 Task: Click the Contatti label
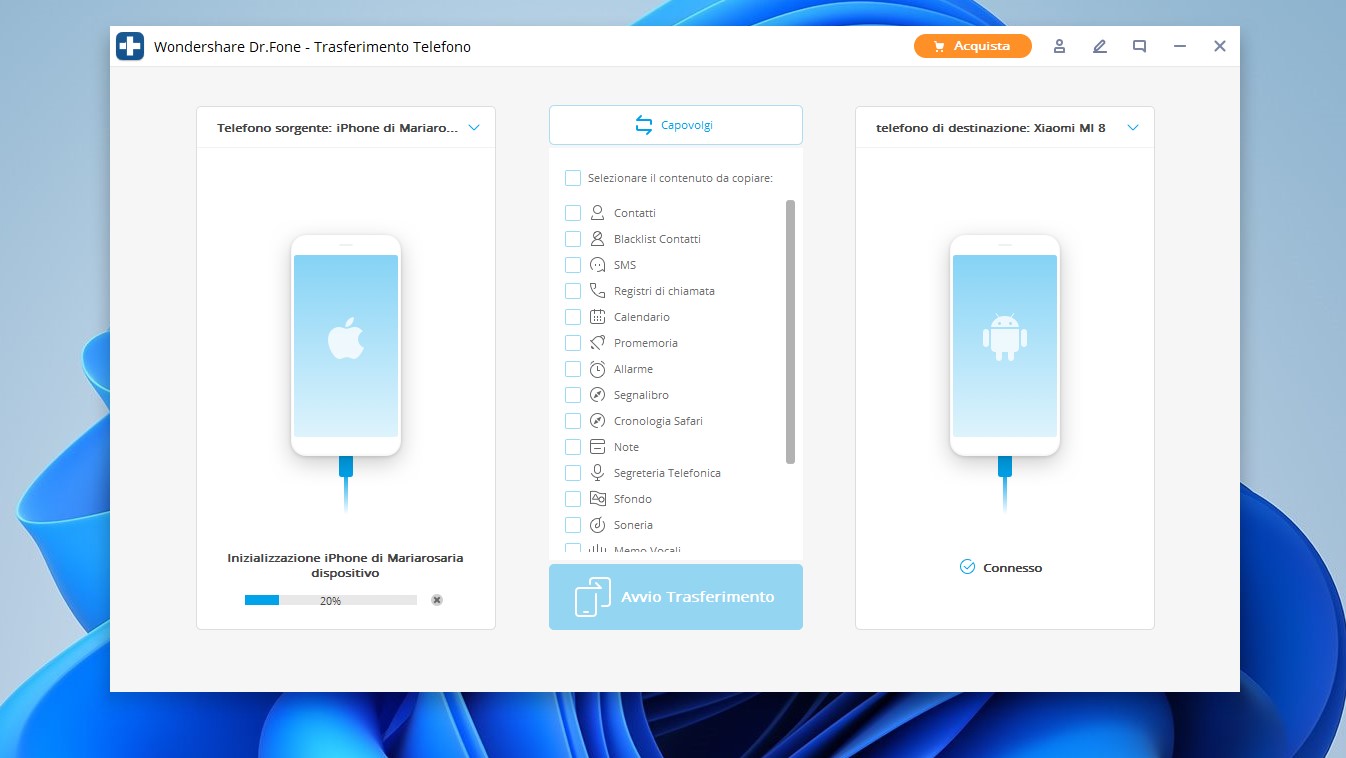click(635, 213)
